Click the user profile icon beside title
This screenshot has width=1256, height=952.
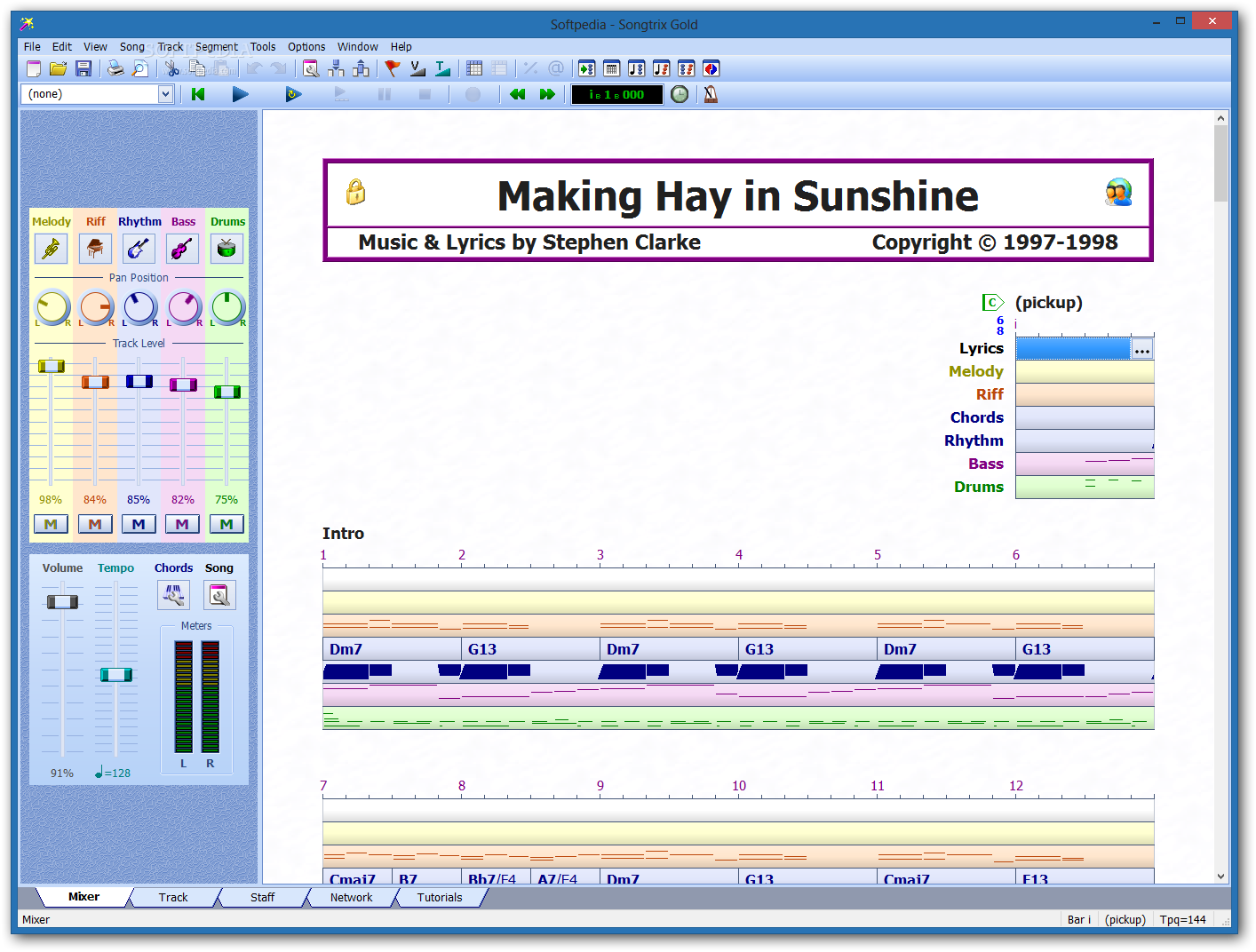[x=1118, y=192]
